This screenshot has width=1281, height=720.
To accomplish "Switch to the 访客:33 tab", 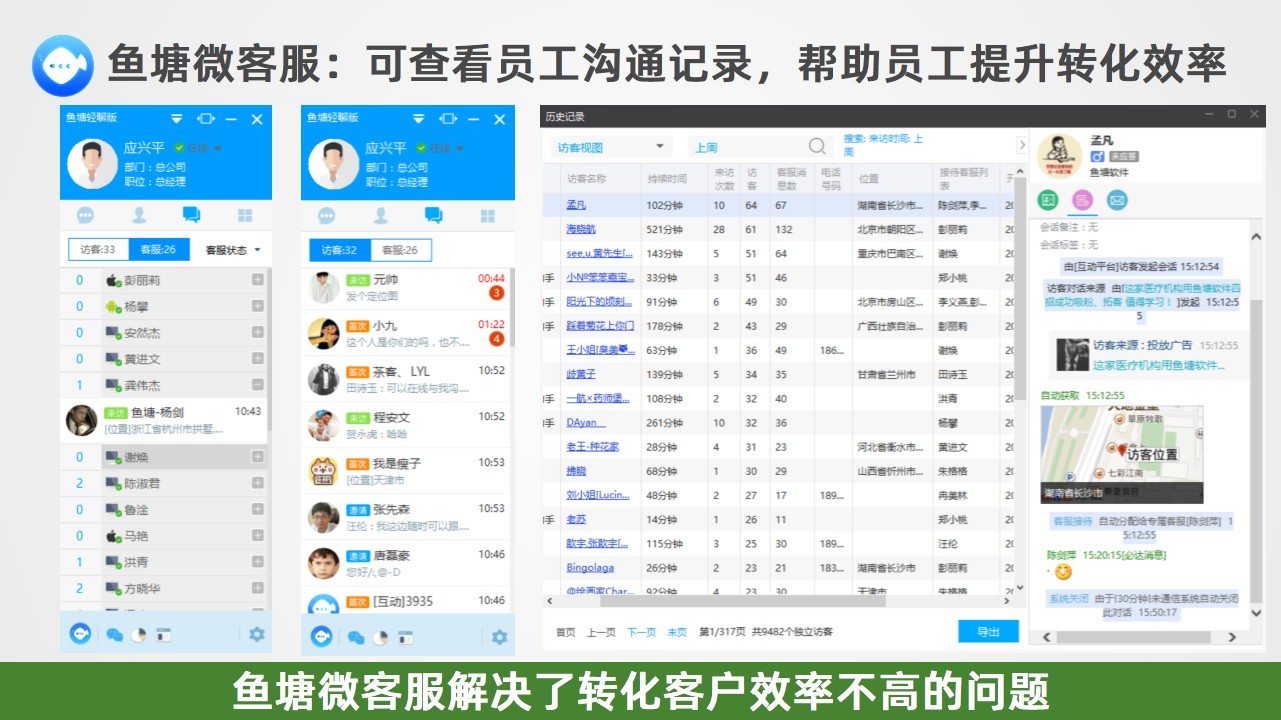I will click(x=98, y=250).
